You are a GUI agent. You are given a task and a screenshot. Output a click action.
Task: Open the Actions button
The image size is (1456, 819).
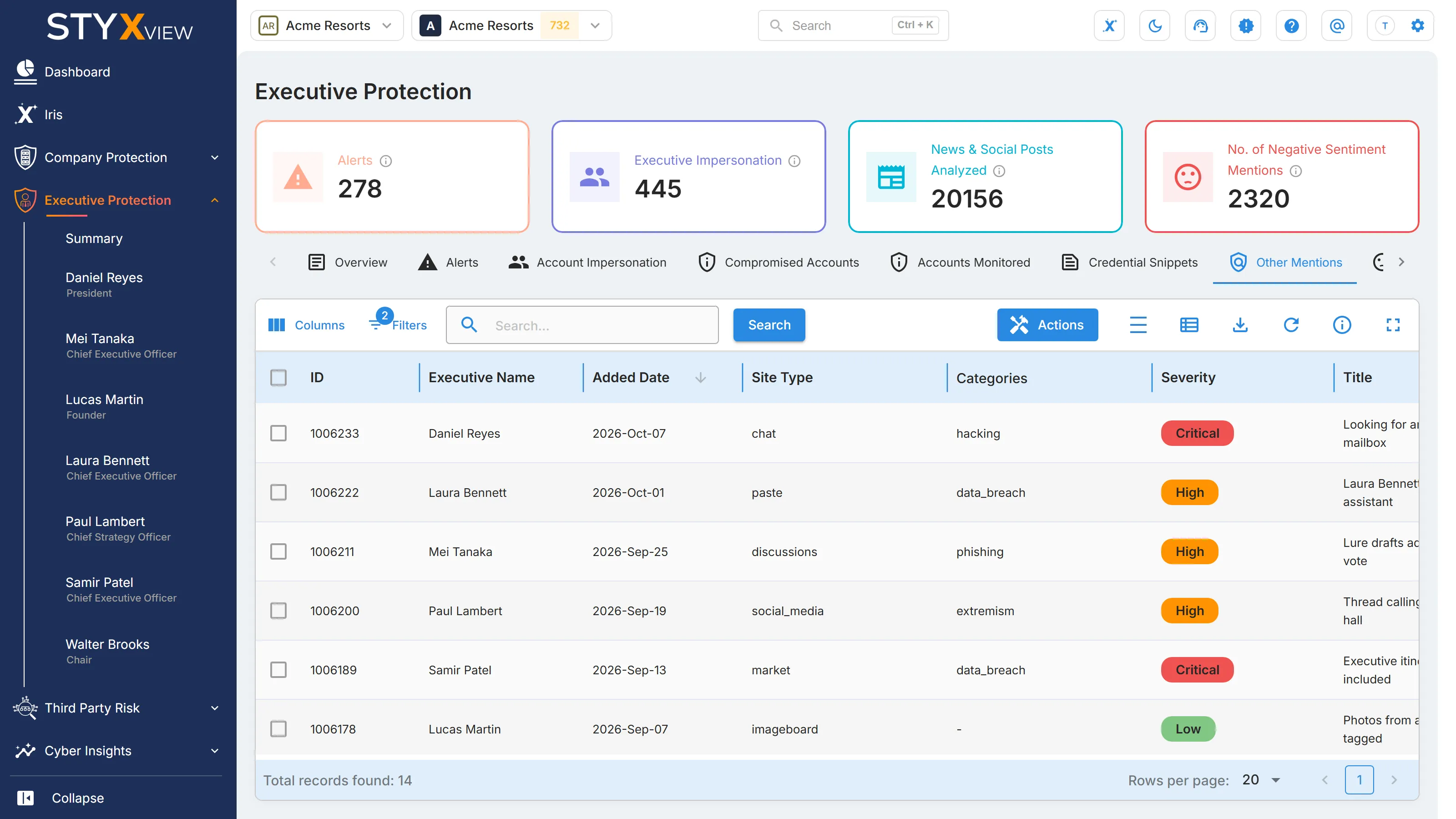tap(1047, 325)
